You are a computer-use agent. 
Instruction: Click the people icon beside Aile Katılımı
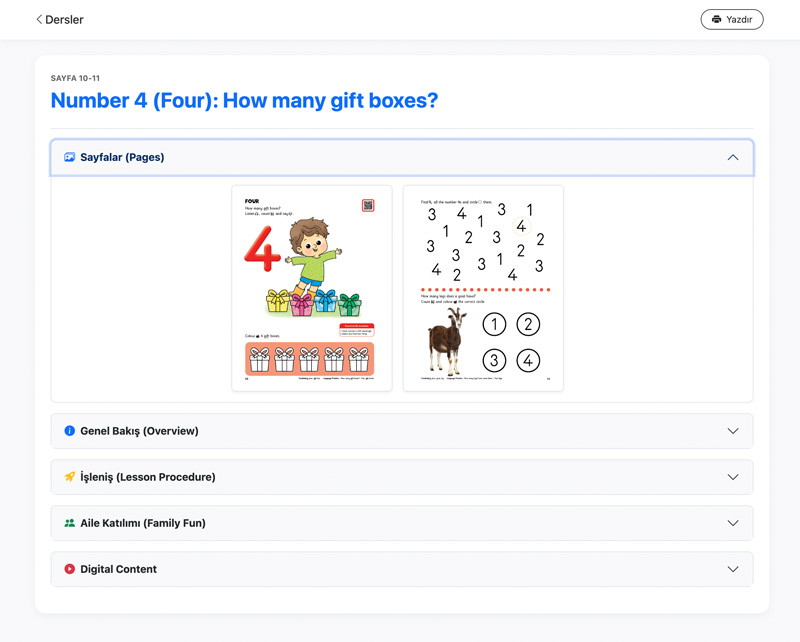click(x=69, y=523)
